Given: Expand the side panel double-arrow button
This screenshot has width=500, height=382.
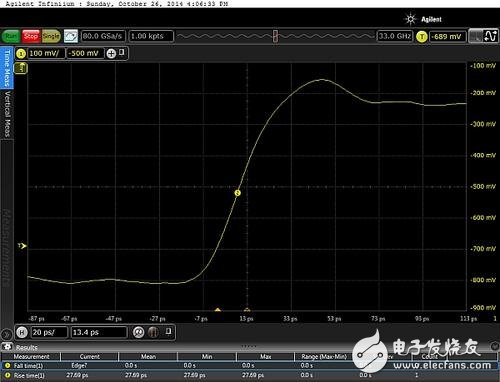Looking at the screenshot, I should (6, 334).
